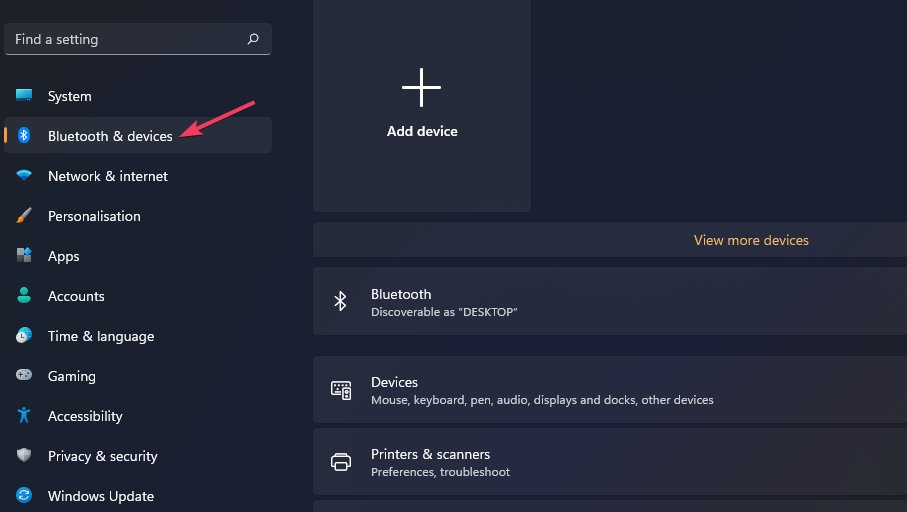
Task: Click the Accessibility figure icon
Action: [24, 415]
